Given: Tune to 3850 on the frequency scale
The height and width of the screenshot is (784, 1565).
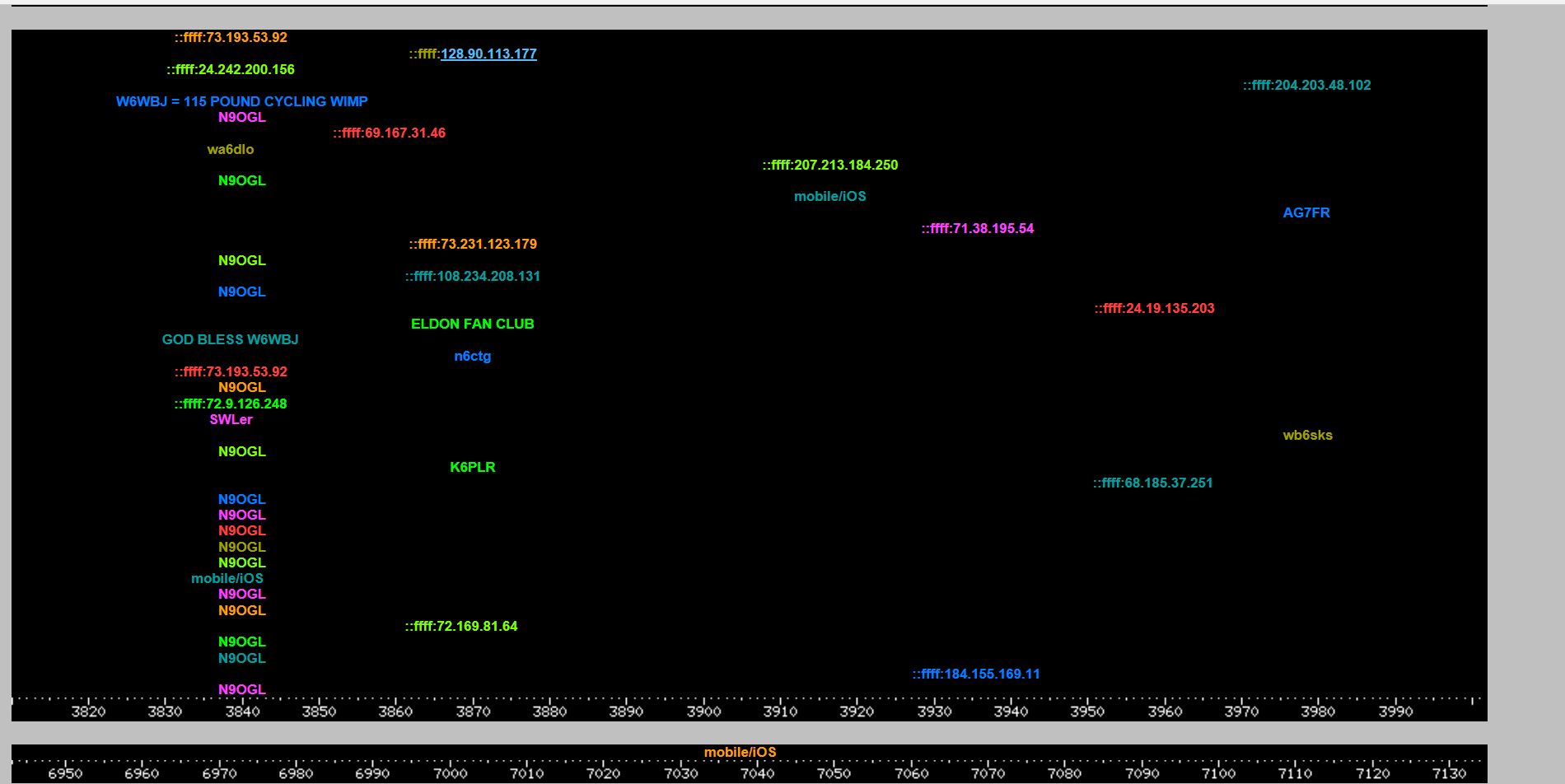Looking at the screenshot, I should (319, 712).
